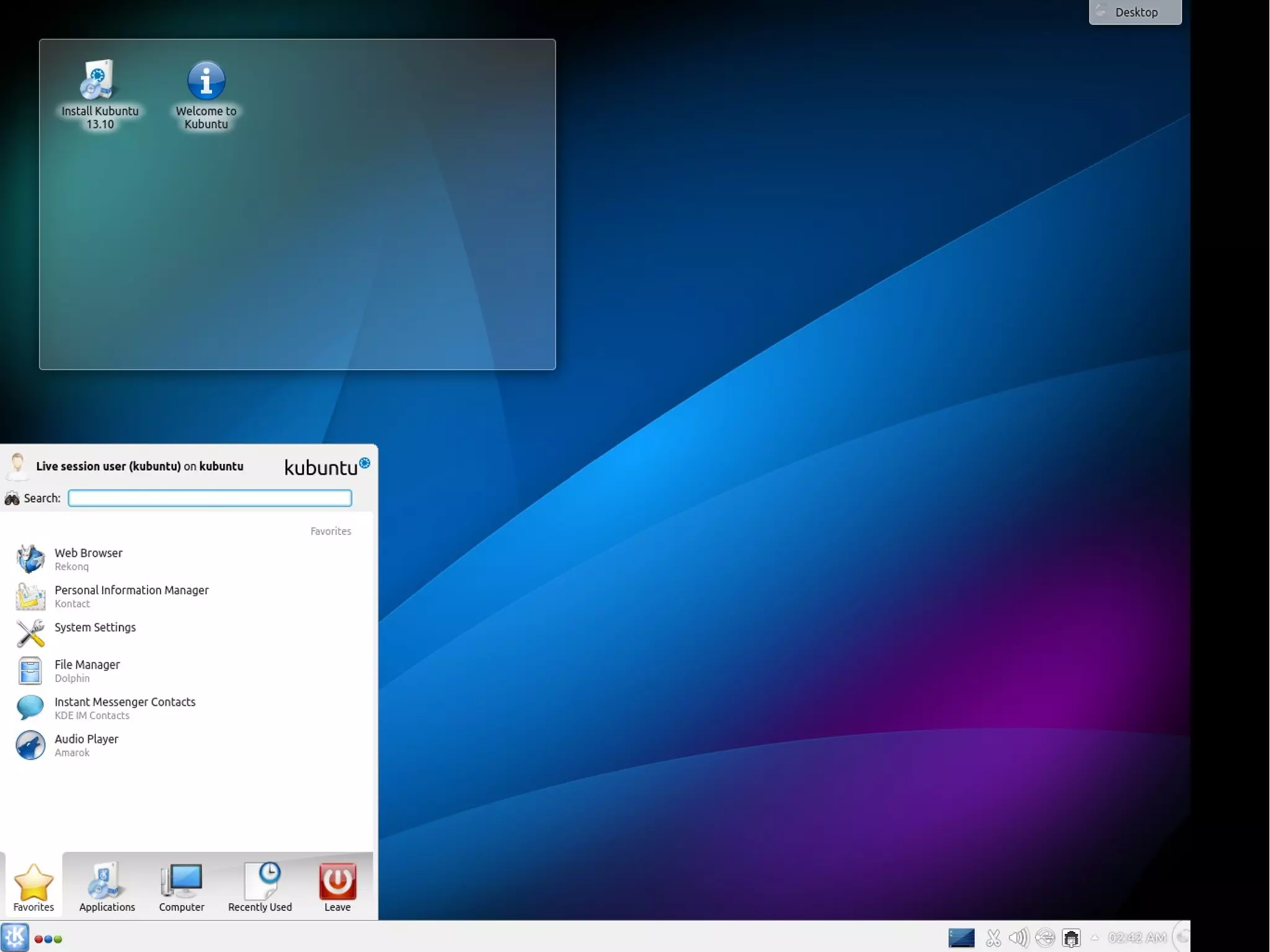Click the Klipper clipboard scissors tray icon

point(993,938)
